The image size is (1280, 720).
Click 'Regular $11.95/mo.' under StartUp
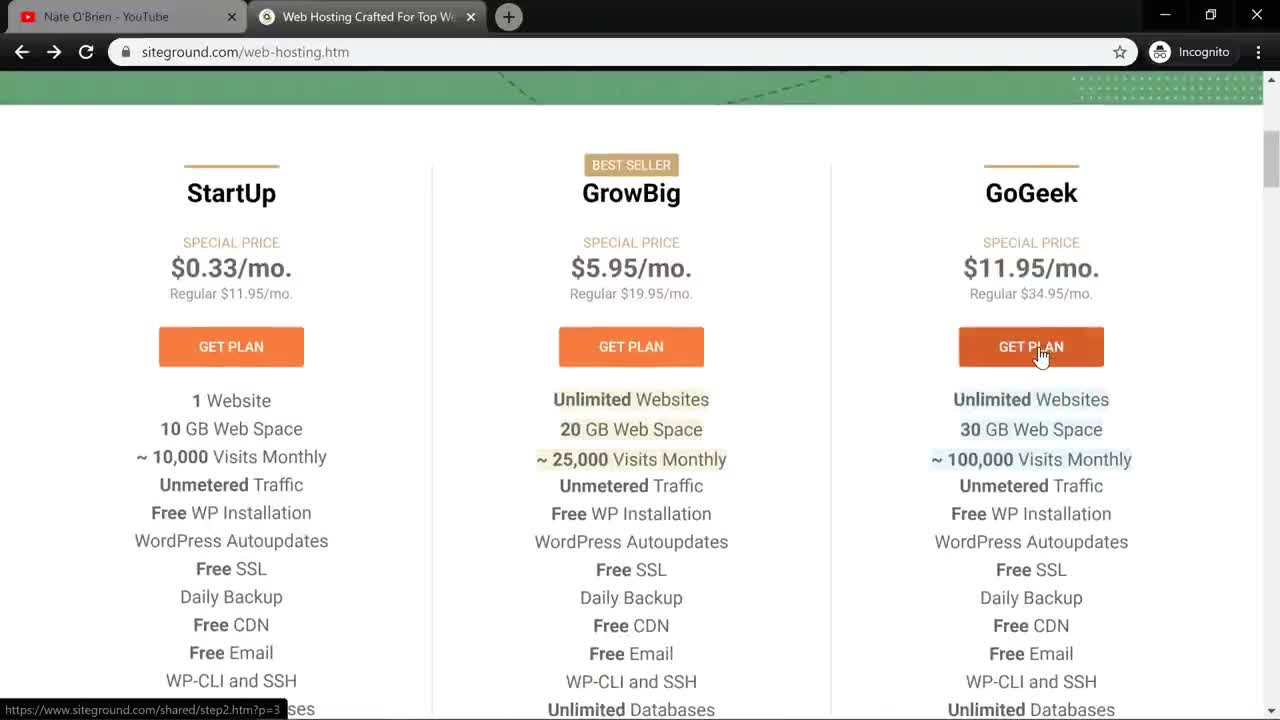(x=231, y=294)
